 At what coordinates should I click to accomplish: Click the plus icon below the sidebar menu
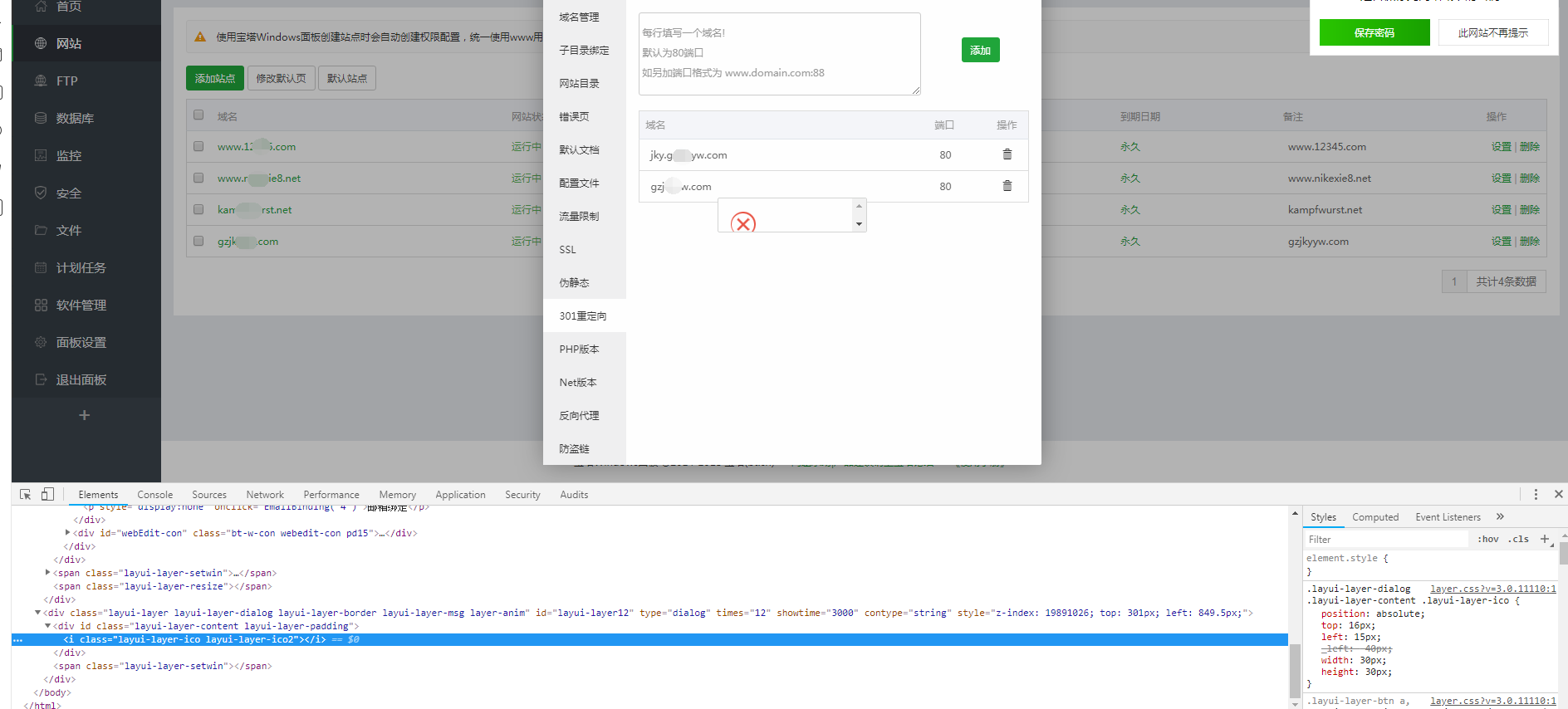click(84, 415)
